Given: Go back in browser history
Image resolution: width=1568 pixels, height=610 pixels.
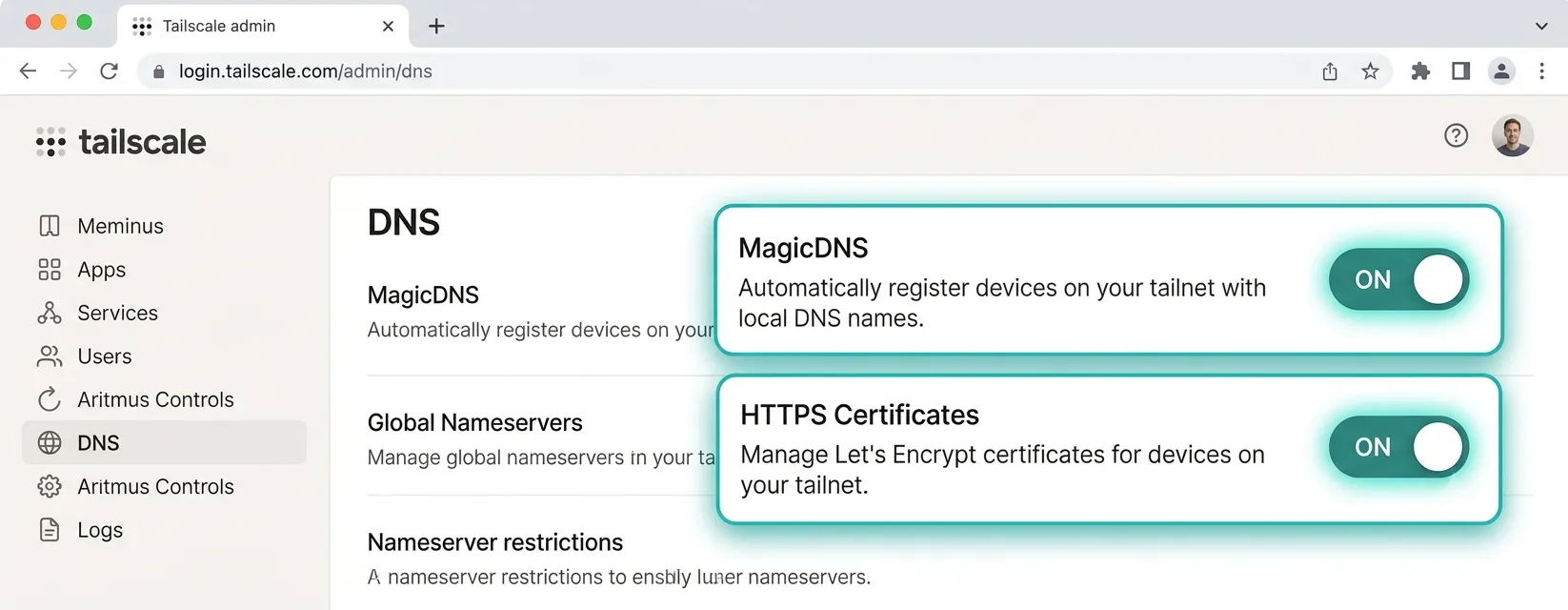Looking at the screenshot, I should 28,71.
